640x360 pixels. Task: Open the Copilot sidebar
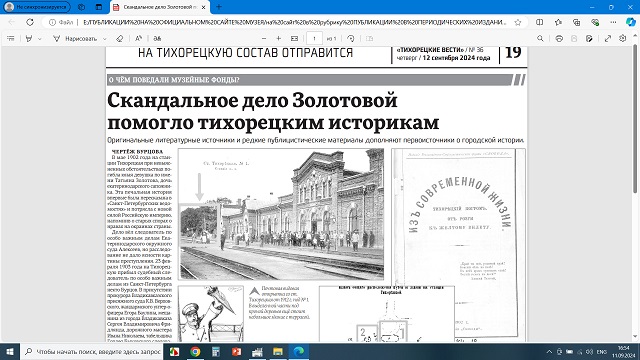pyautogui.click(x=631, y=22)
